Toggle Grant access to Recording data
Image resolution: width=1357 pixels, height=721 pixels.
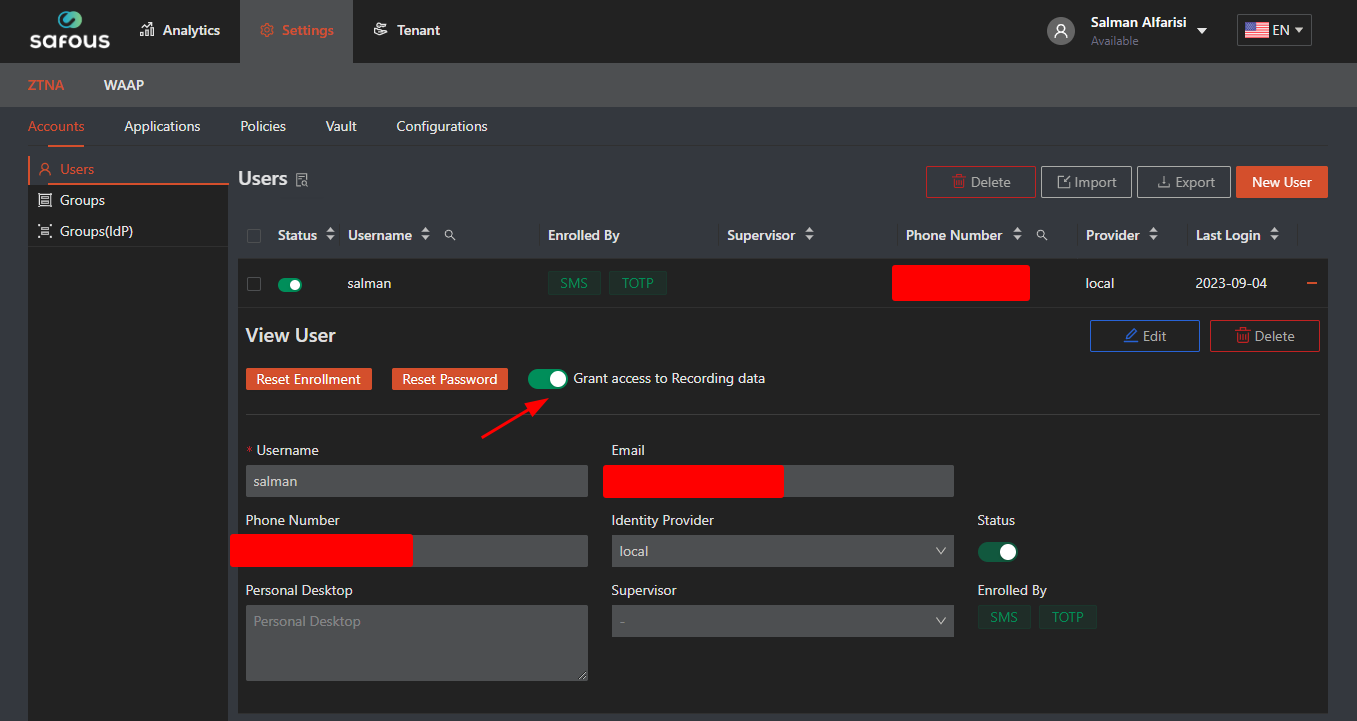click(x=547, y=379)
